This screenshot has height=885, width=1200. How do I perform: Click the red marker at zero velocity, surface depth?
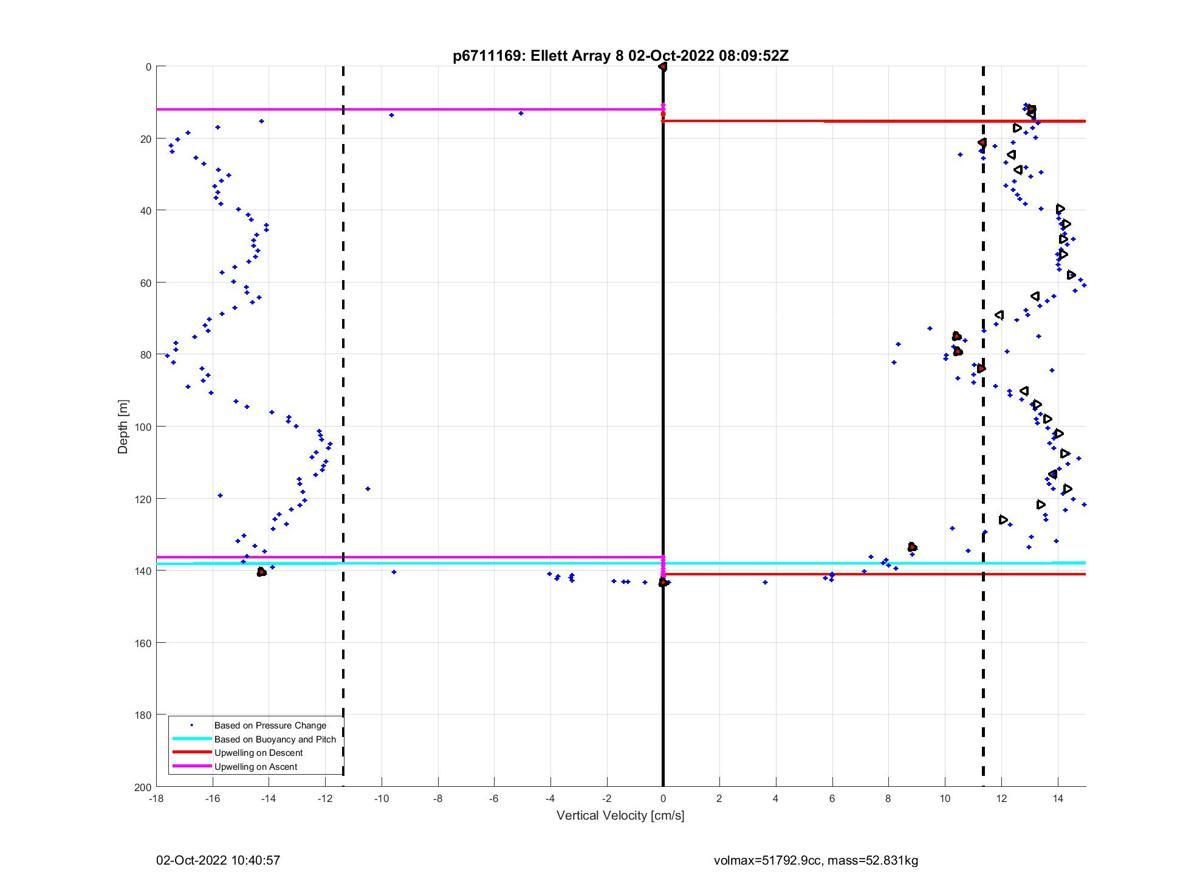(663, 67)
